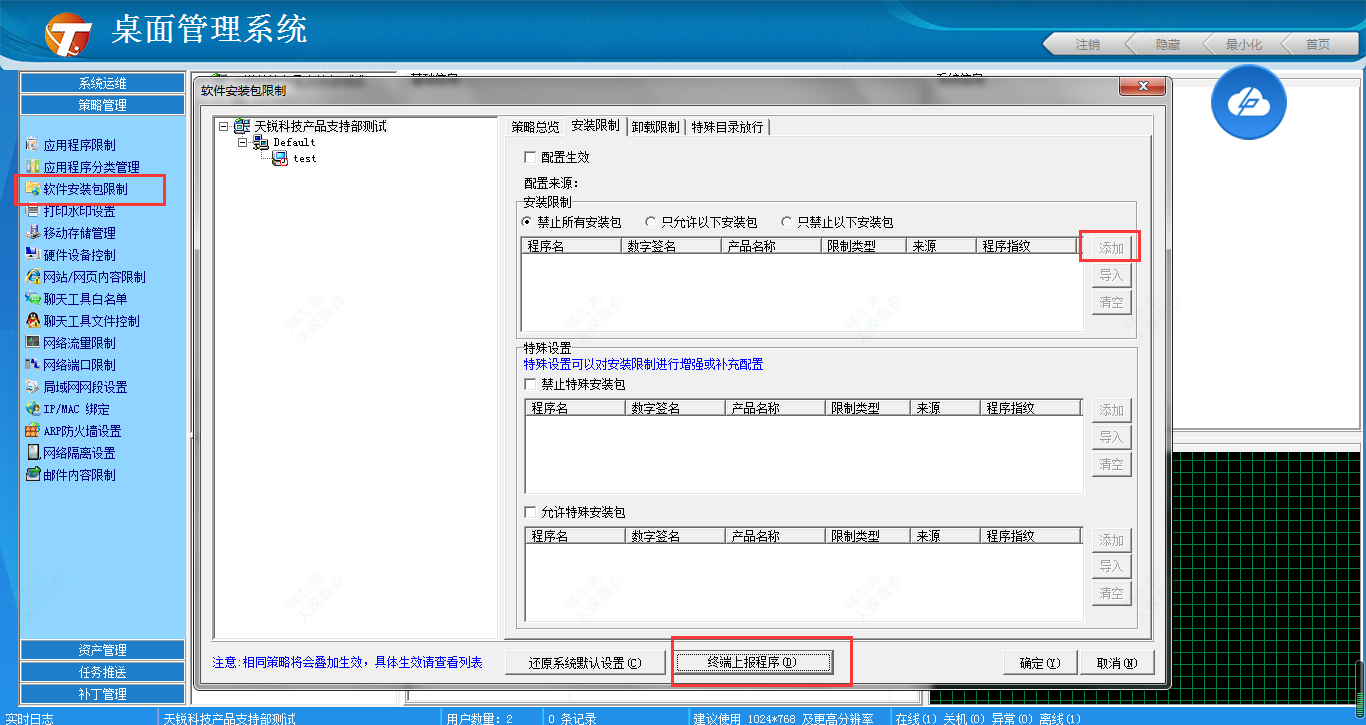The width and height of the screenshot is (1366, 725).
Task: Click 实时日志 in the status bar
Action: click(30, 718)
